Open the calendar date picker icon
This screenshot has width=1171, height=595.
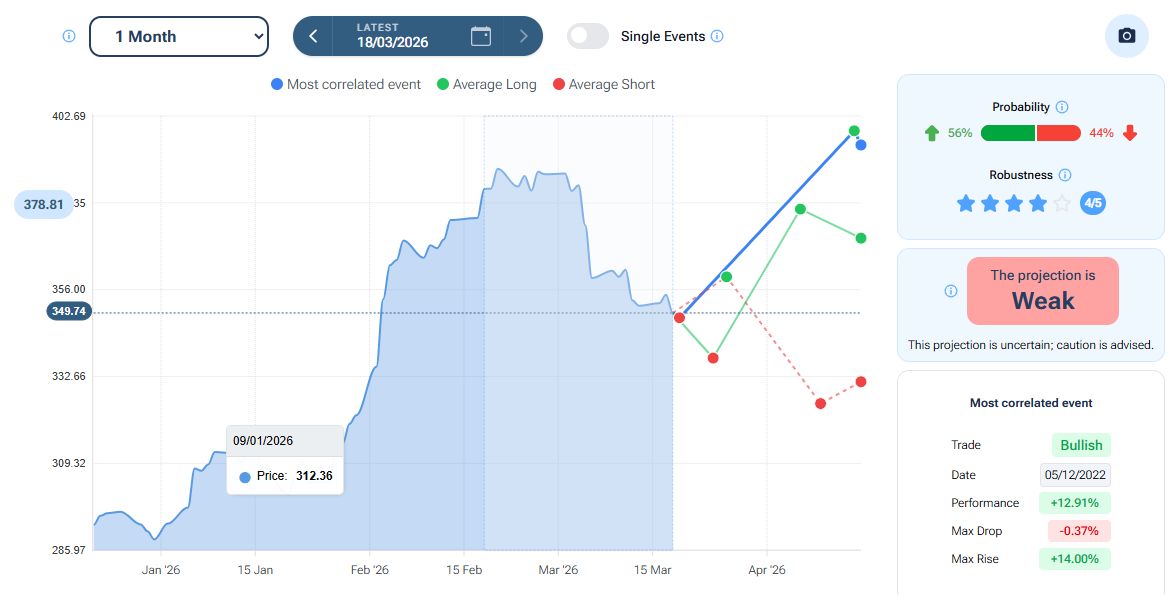tap(481, 36)
